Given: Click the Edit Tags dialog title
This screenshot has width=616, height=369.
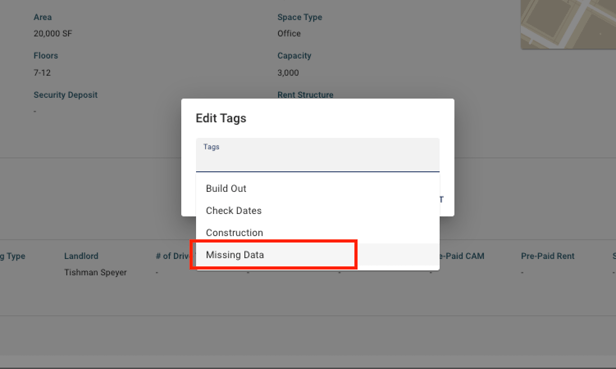Looking at the screenshot, I should [221, 118].
